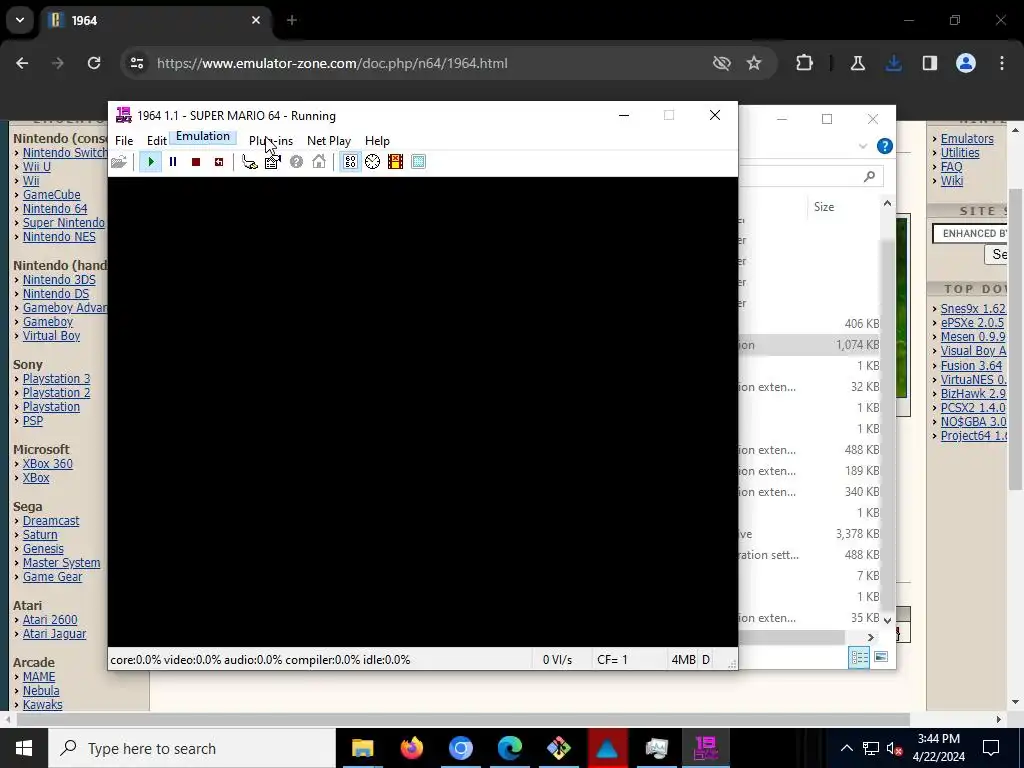Click the Playstation 2 link
Viewport: 1024px width, 768px height.
[x=56, y=392]
